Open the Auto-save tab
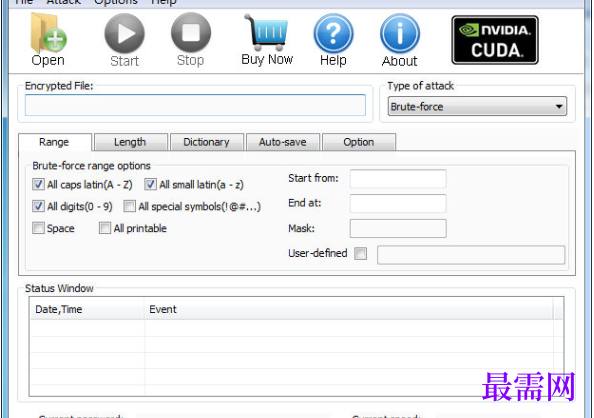 (x=283, y=142)
